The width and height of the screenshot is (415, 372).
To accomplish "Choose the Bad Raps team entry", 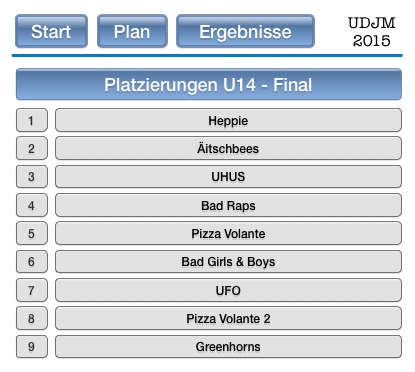I will pos(228,205).
